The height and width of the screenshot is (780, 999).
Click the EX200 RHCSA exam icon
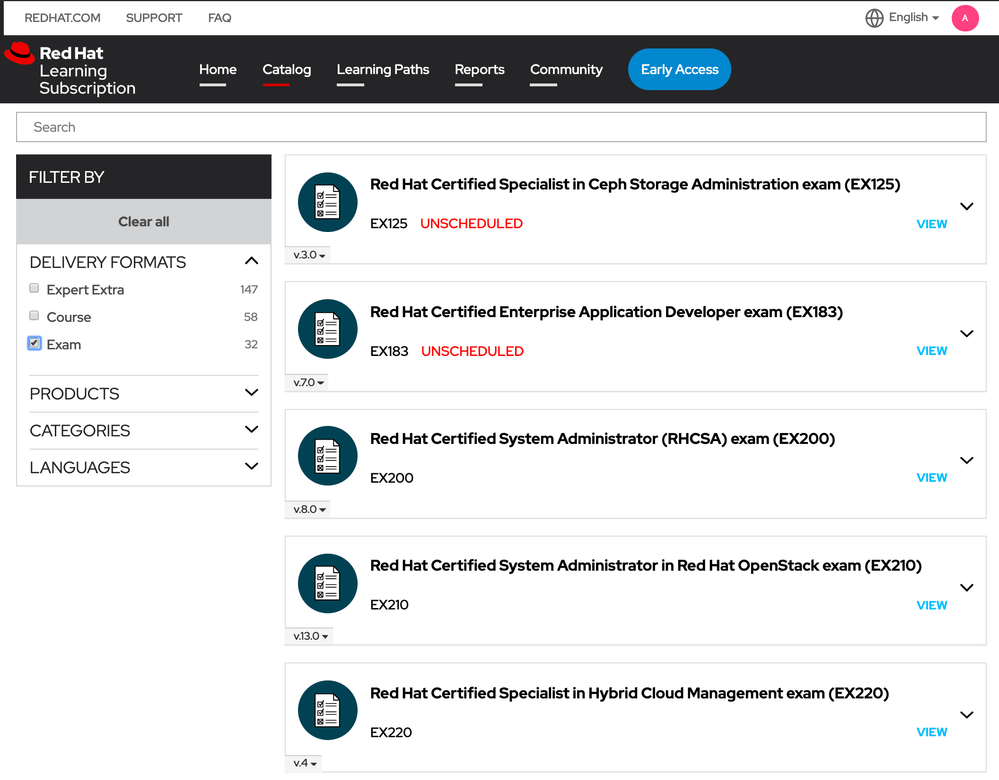[x=327, y=456]
